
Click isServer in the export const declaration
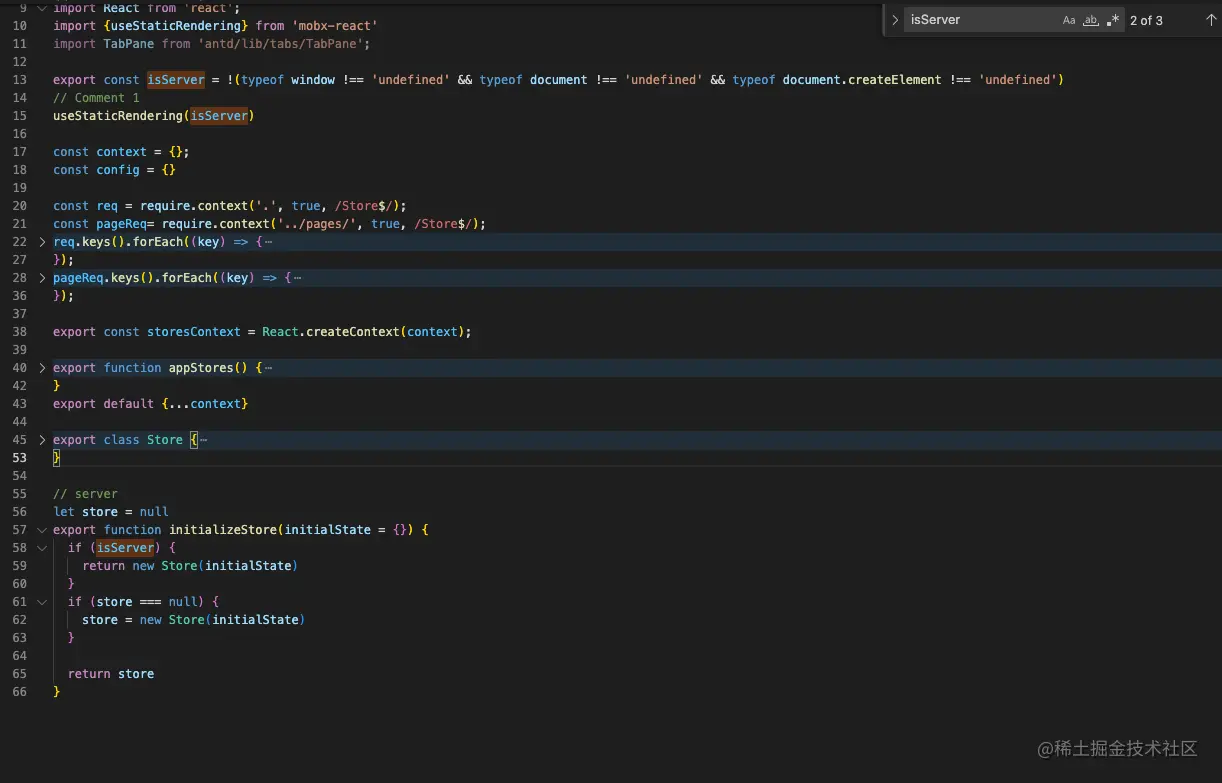pyautogui.click(x=176, y=80)
